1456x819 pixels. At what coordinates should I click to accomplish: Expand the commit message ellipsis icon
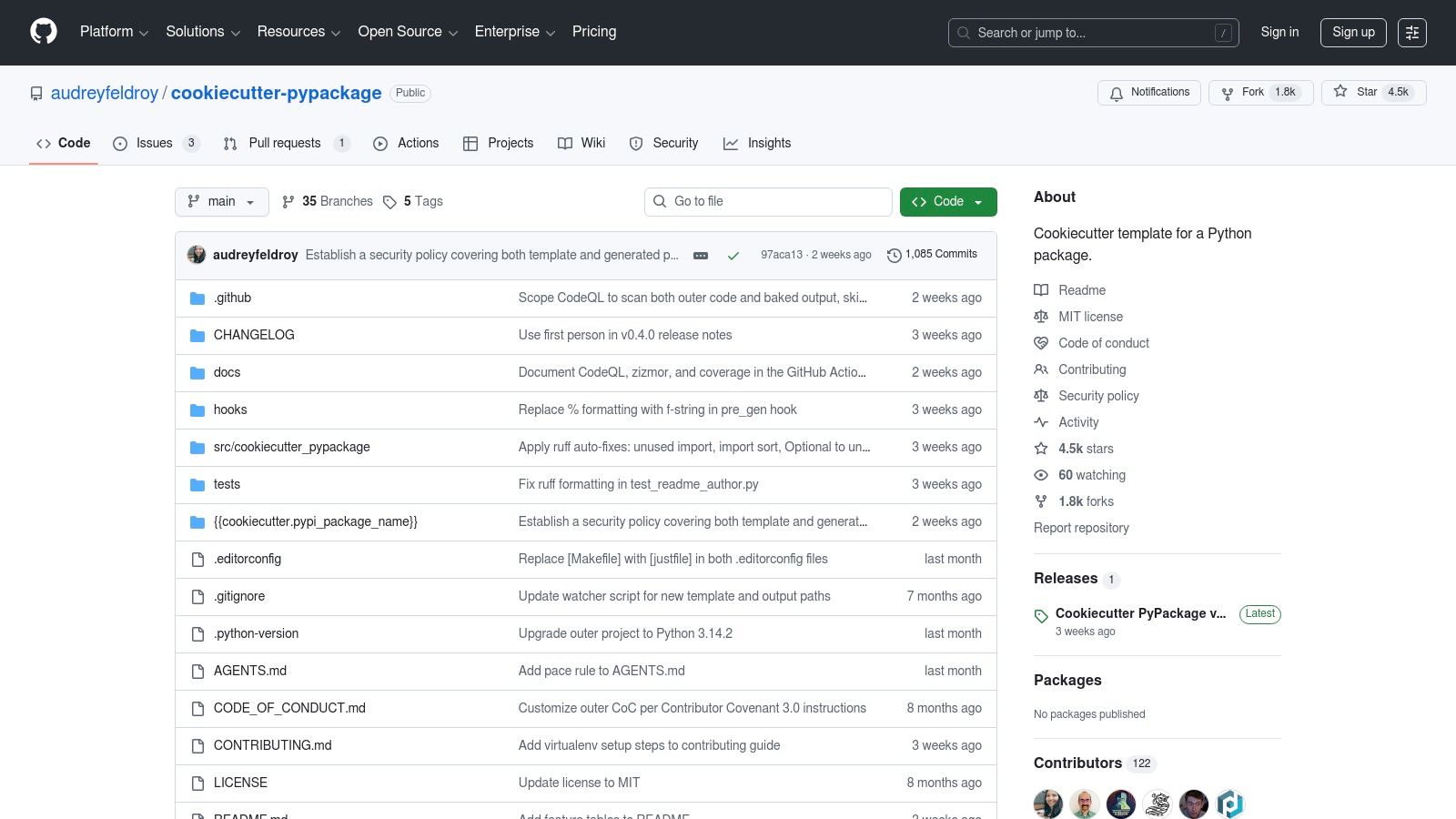[701, 256]
